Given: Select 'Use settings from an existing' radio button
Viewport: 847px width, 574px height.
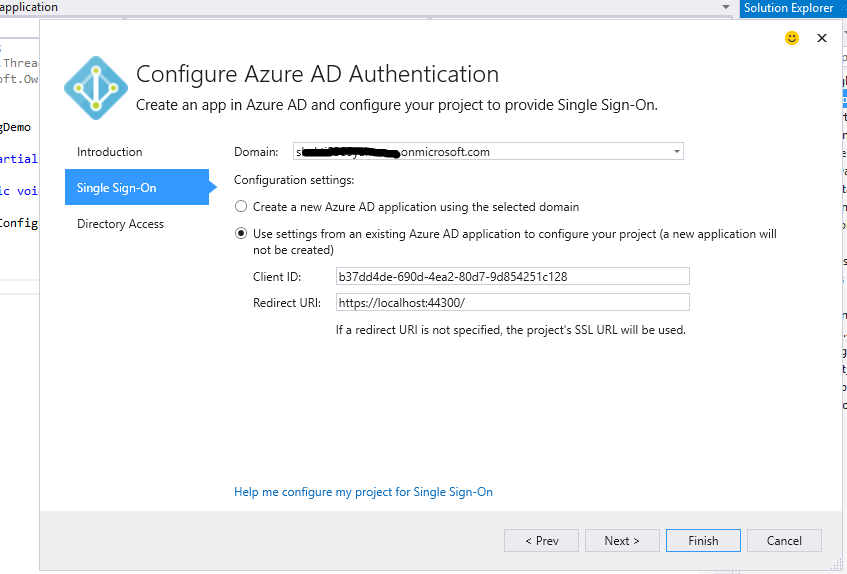Looking at the screenshot, I should point(240,234).
